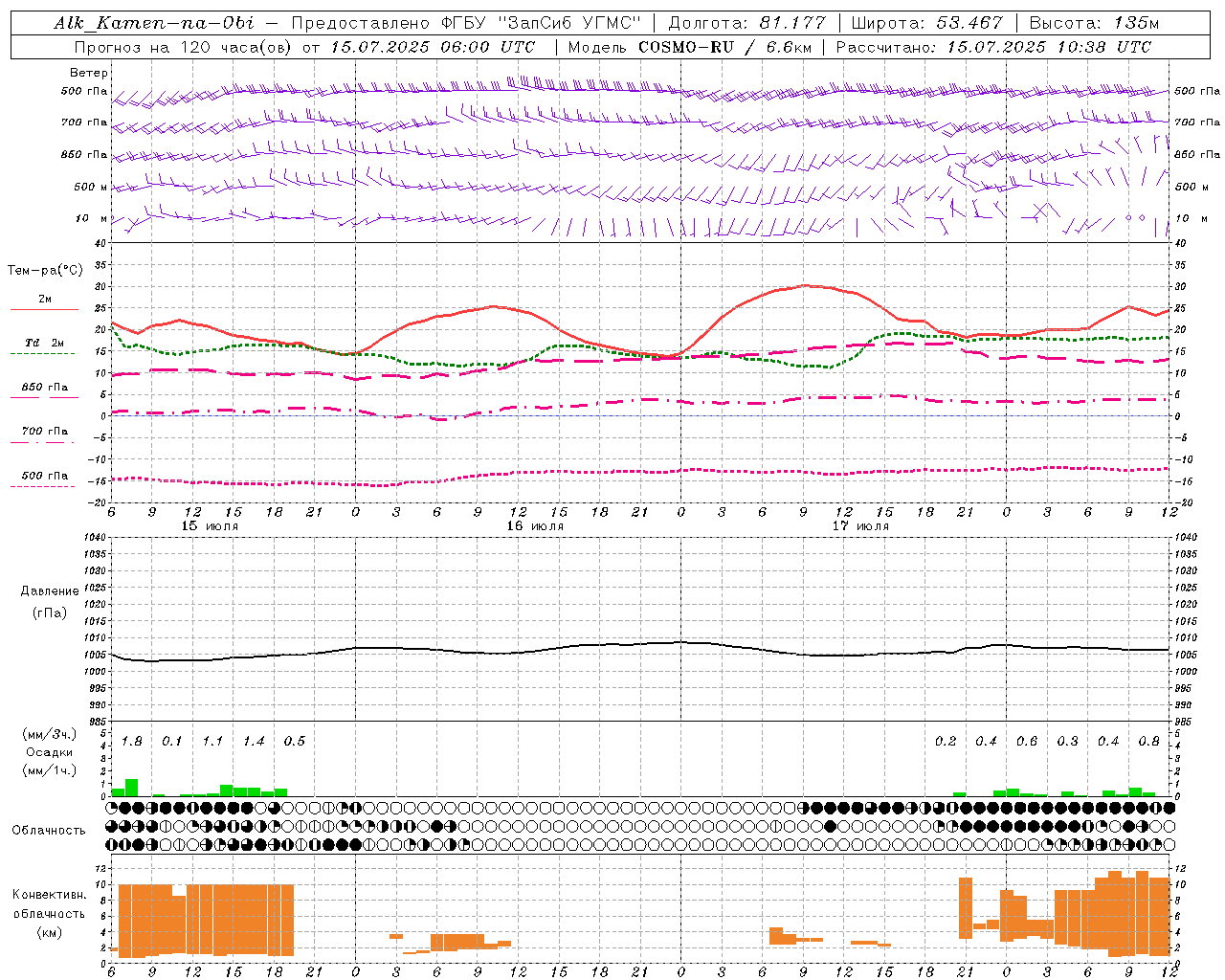Select the Облачность row label

pos(49,830)
